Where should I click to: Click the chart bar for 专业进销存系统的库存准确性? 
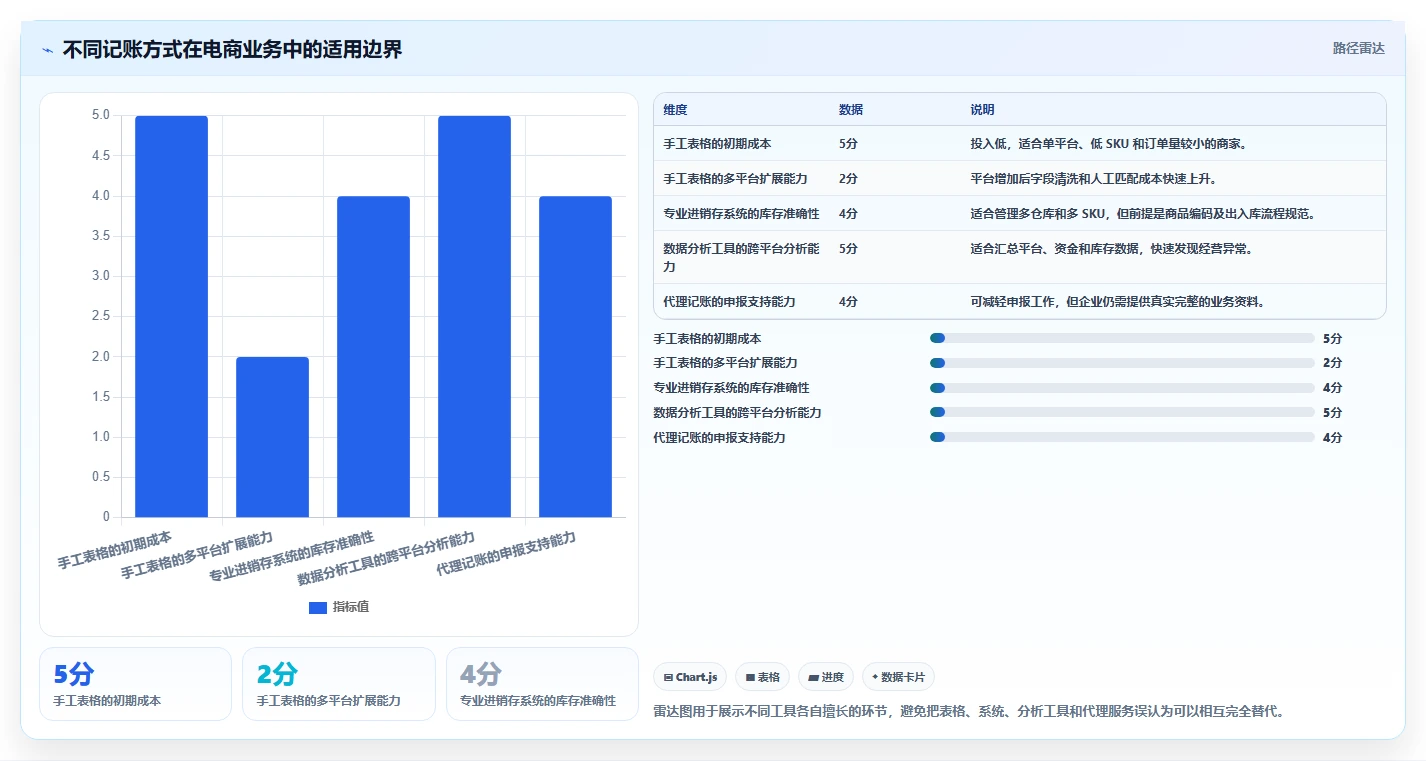[x=374, y=357]
